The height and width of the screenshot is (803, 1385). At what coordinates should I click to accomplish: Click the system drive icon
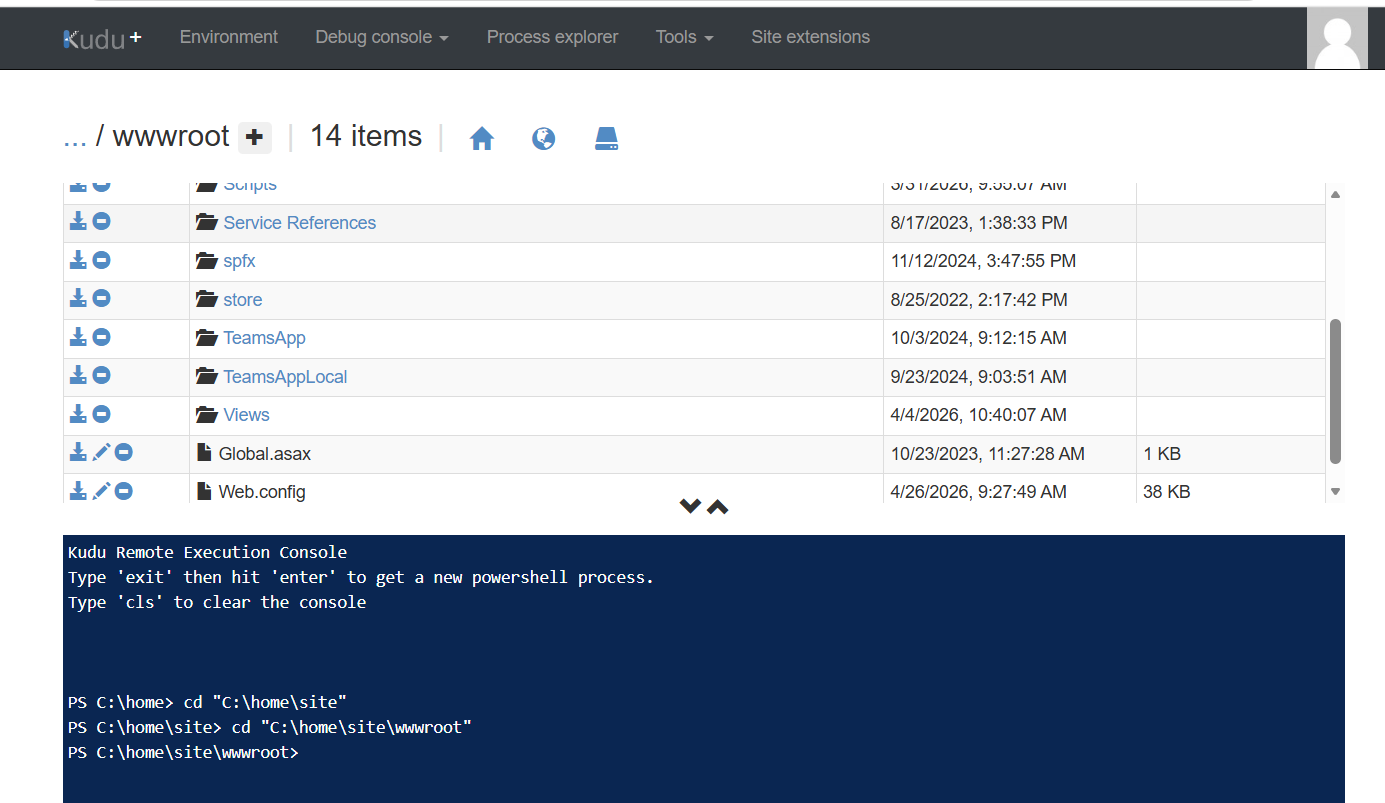tap(607, 139)
